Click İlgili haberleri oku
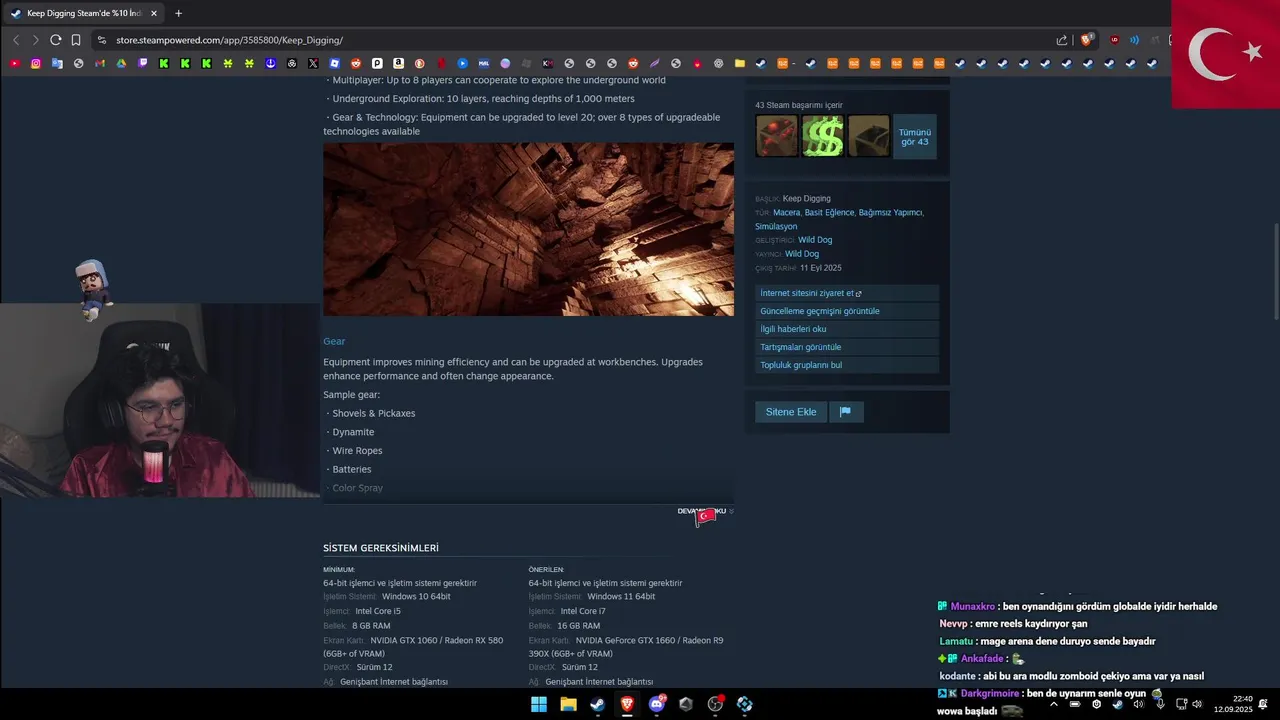This screenshot has height=720, width=1280. [x=847, y=329]
